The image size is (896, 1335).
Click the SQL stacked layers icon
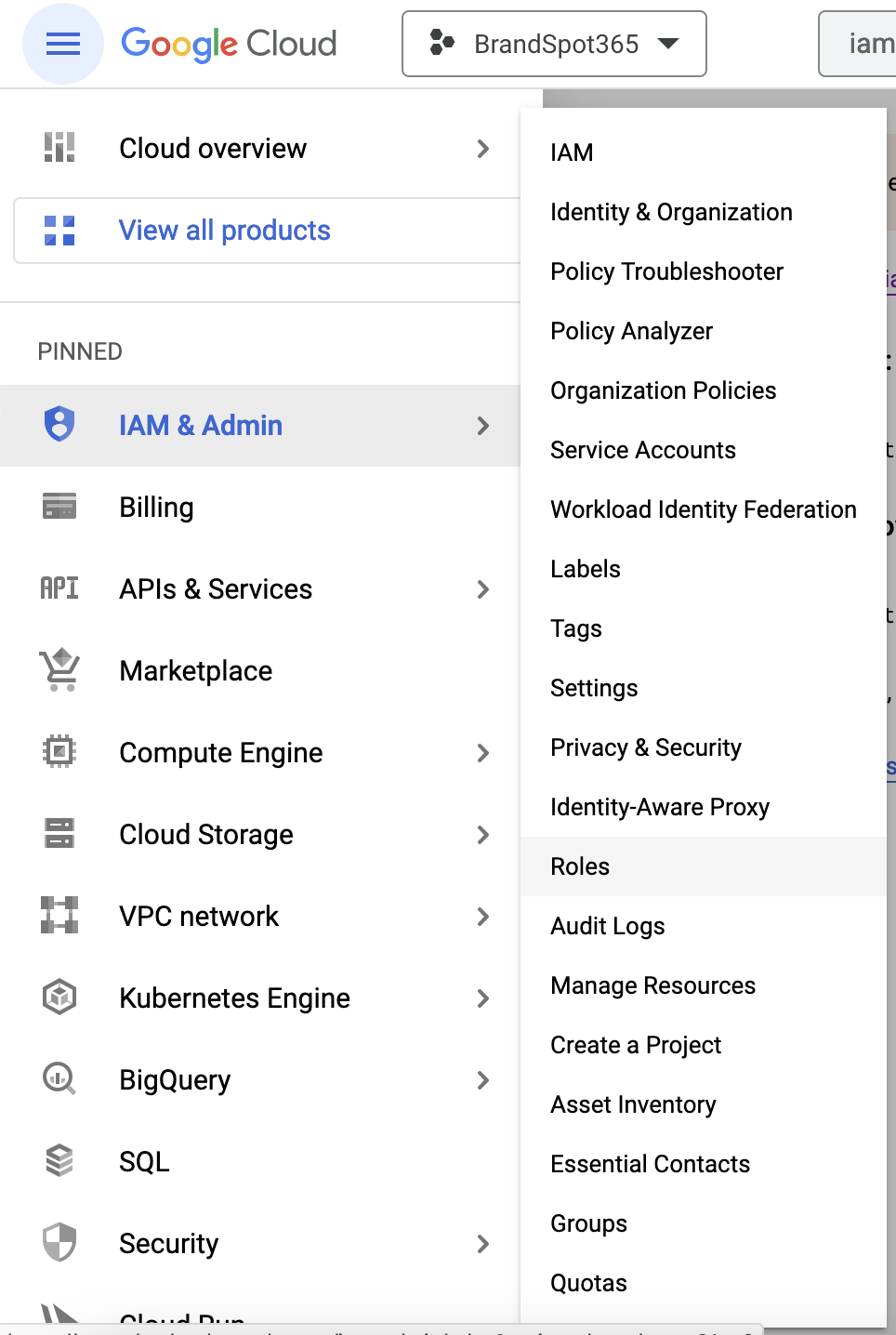click(x=59, y=1160)
